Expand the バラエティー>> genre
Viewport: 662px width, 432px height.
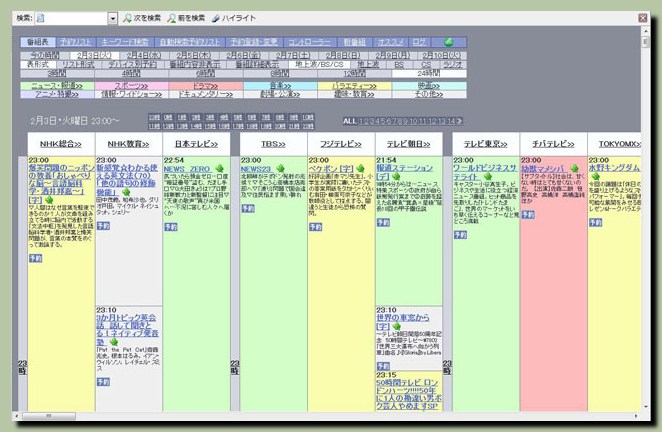click(x=355, y=86)
